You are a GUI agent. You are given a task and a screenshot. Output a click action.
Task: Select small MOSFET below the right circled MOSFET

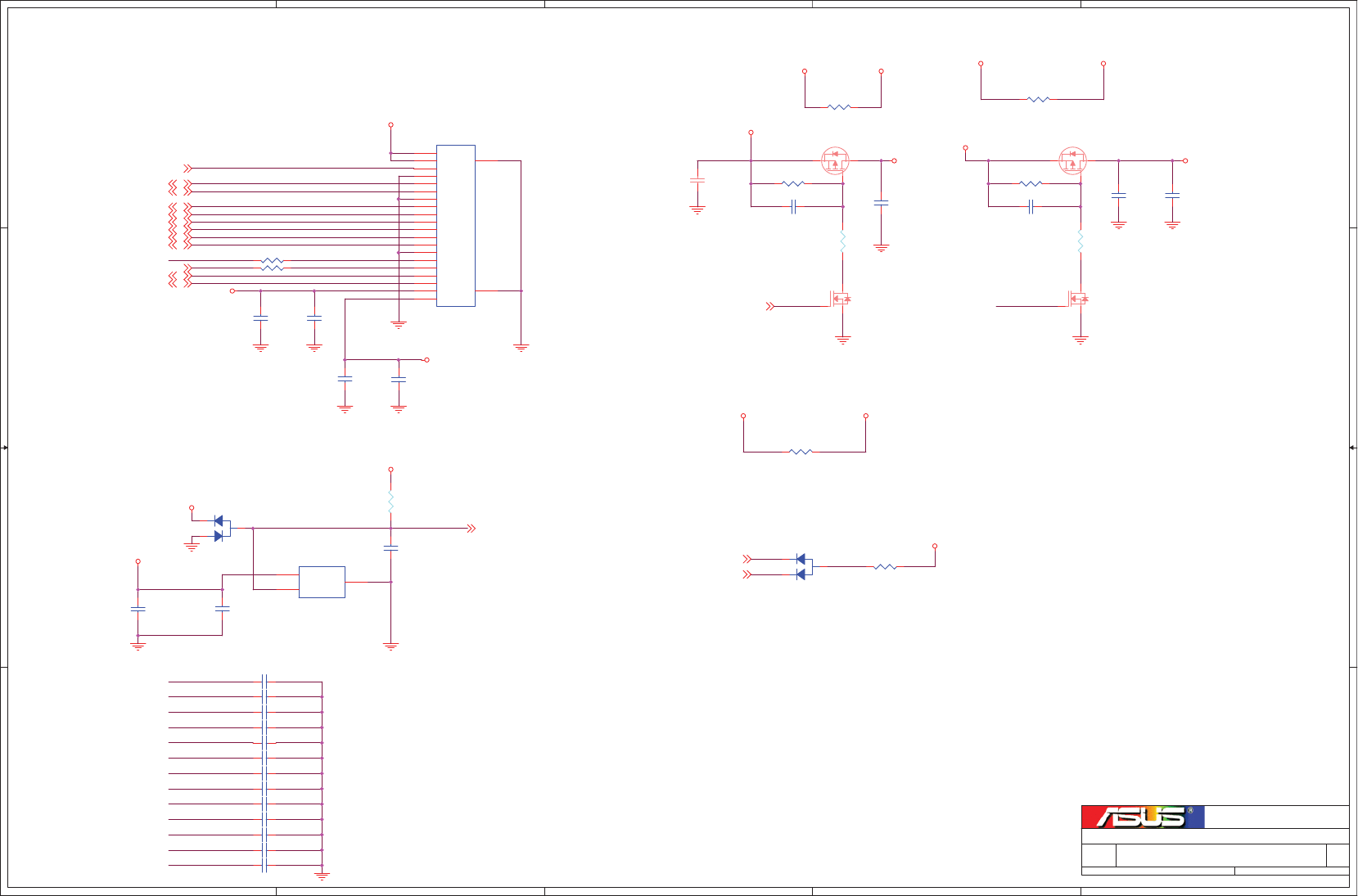[x=1077, y=299]
